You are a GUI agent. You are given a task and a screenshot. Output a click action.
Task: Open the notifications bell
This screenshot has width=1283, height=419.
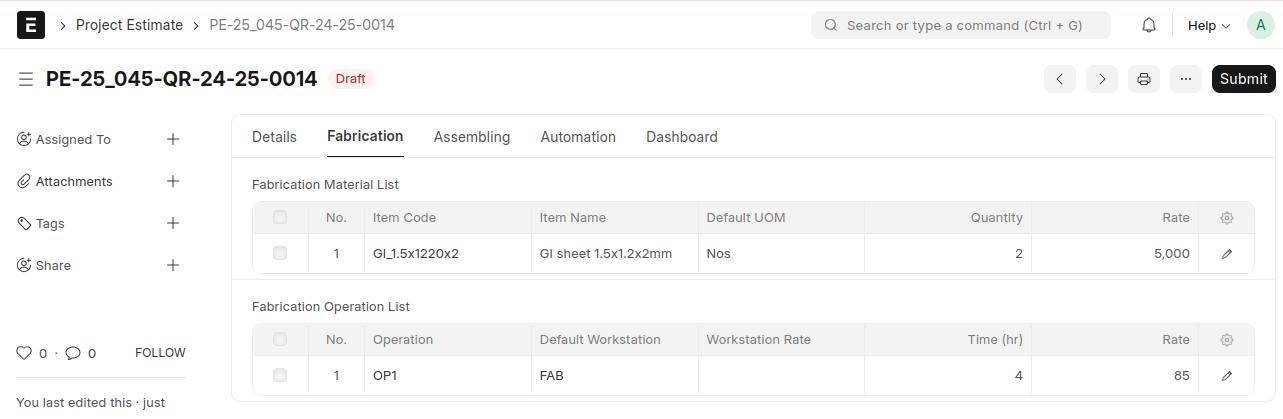1149,25
